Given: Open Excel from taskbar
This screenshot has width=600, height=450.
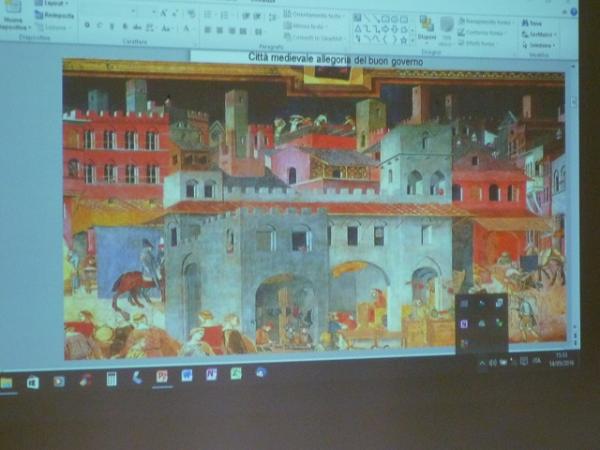Looking at the screenshot, I should point(236,373).
